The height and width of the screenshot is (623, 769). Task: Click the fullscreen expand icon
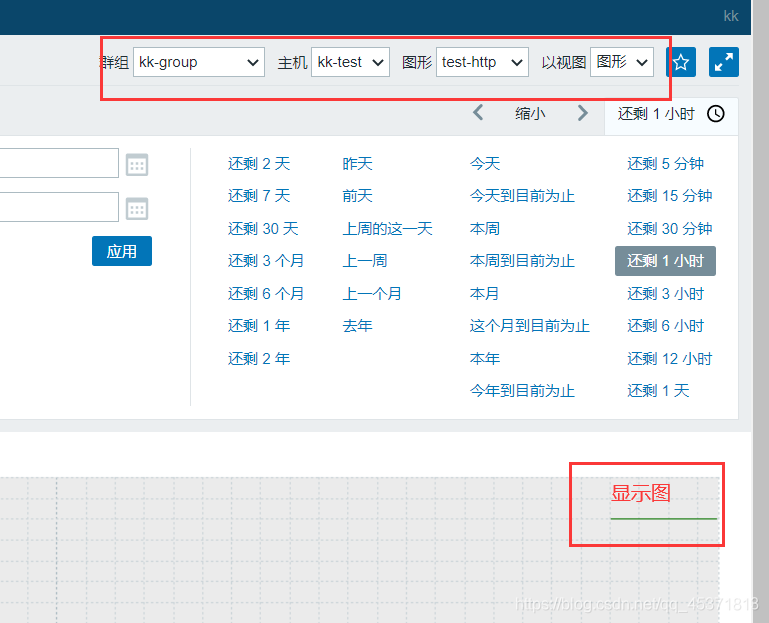(723, 62)
